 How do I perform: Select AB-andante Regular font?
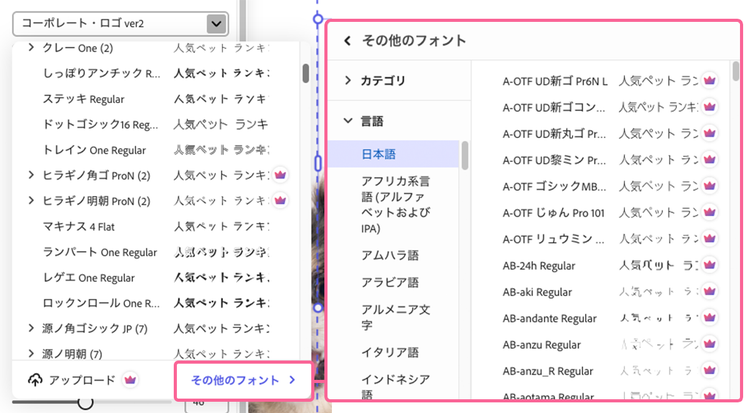coord(550,318)
